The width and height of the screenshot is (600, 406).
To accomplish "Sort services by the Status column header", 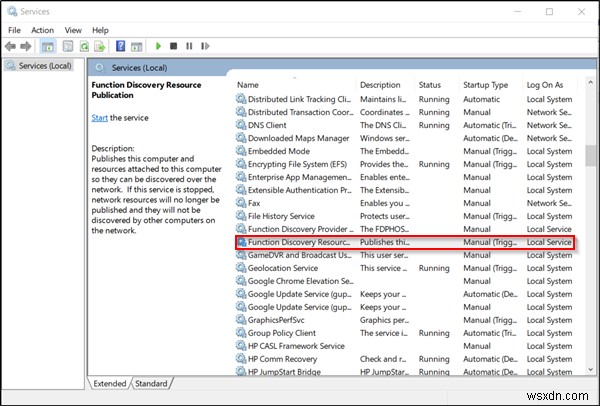I will [x=430, y=85].
